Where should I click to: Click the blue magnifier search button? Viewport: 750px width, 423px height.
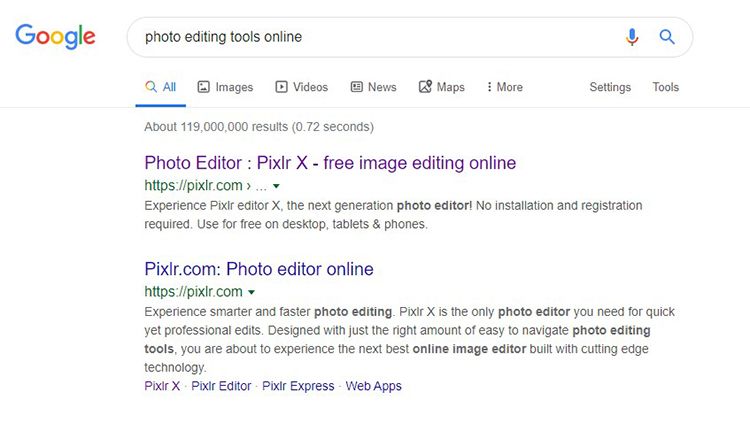point(667,37)
